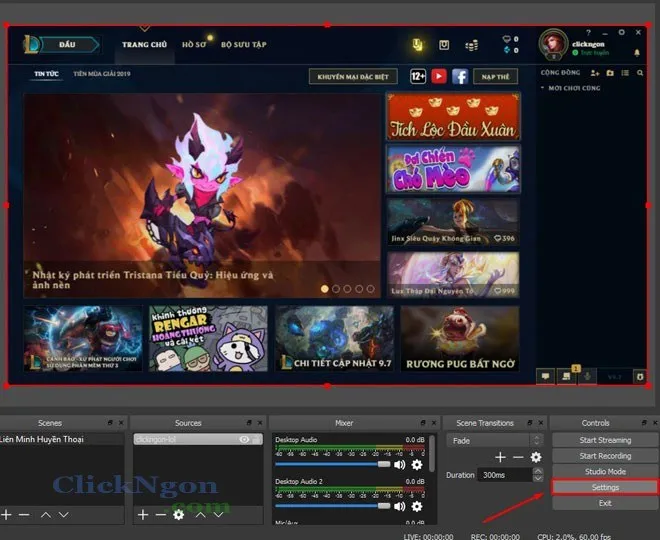This screenshot has width=660, height=540.
Task: Click the add friend icon
Action: pos(595,73)
